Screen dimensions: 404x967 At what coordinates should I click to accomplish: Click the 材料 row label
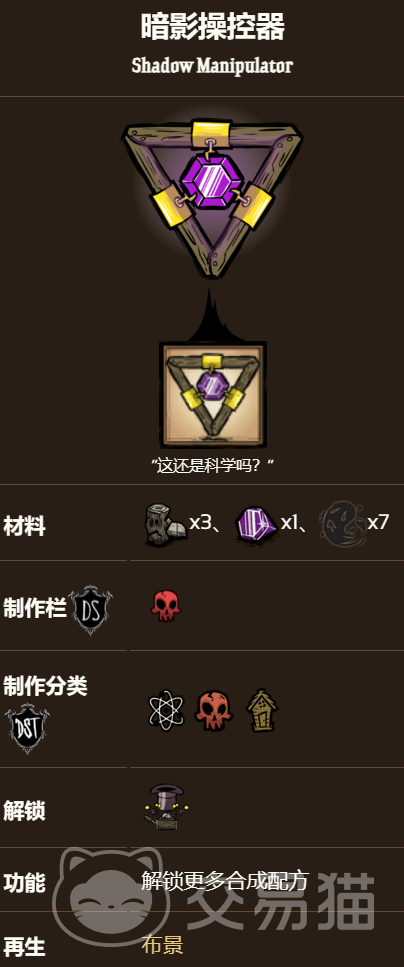point(25,527)
